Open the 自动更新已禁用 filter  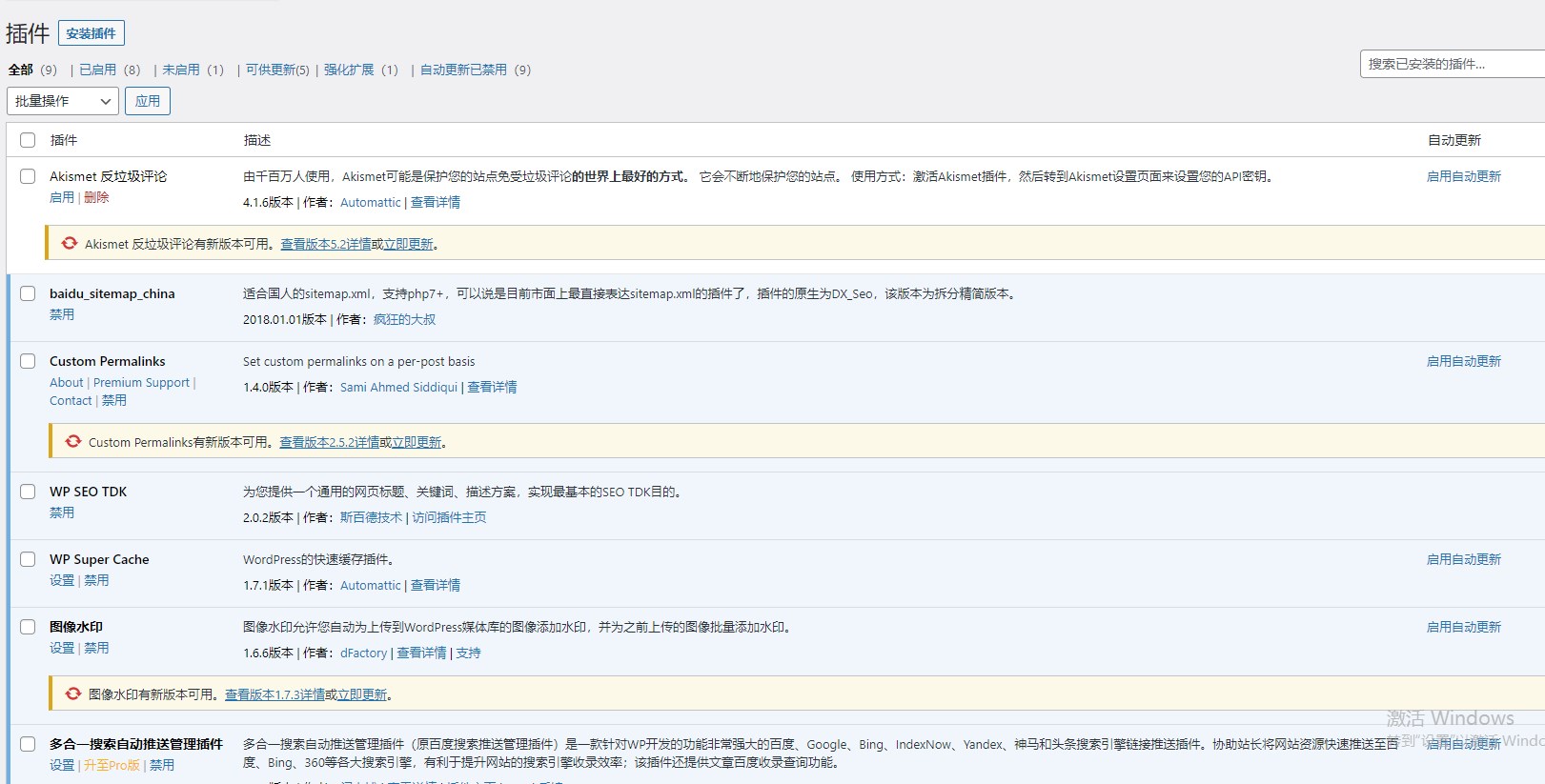pyautogui.click(x=463, y=70)
